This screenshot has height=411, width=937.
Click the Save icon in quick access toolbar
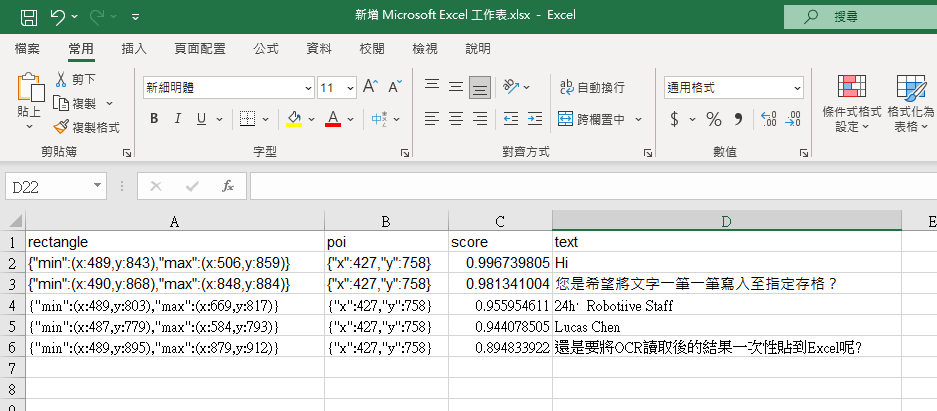click(x=29, y=17)
